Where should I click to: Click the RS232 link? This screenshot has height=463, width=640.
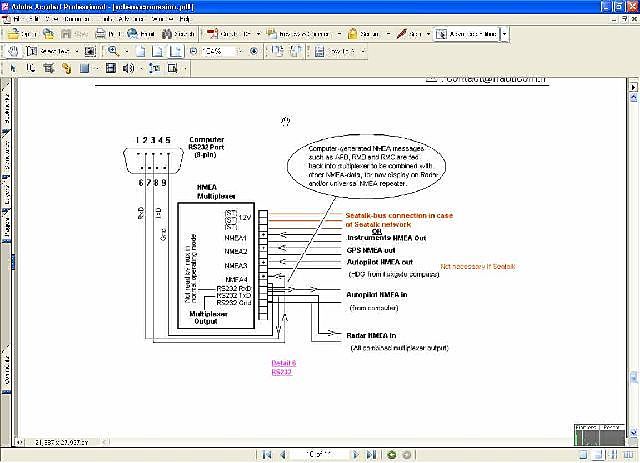(282, 372)
